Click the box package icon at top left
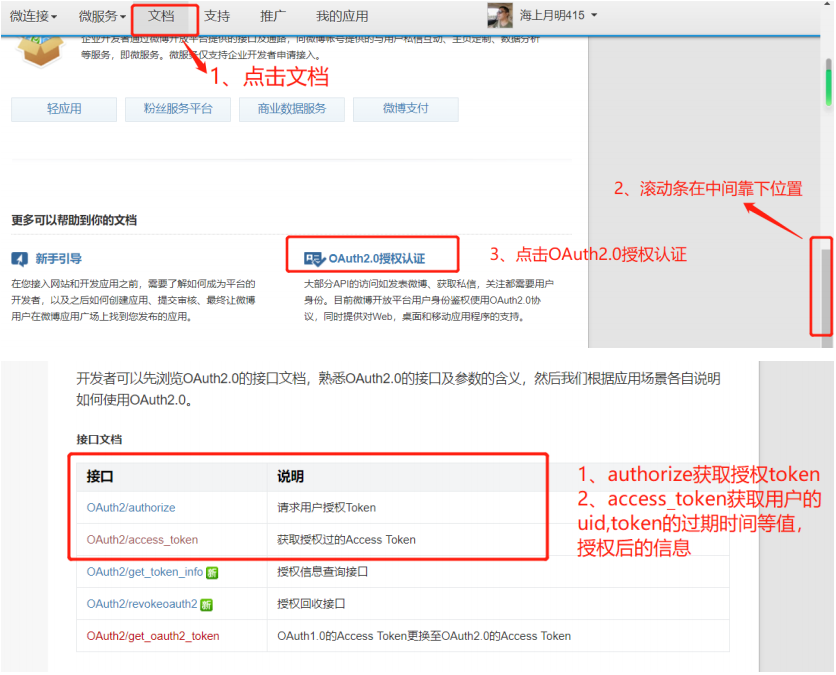 coord(41,51)
